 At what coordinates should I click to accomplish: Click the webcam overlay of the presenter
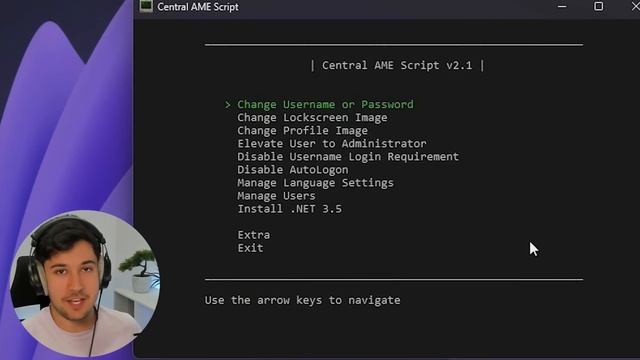coord(84,284)
